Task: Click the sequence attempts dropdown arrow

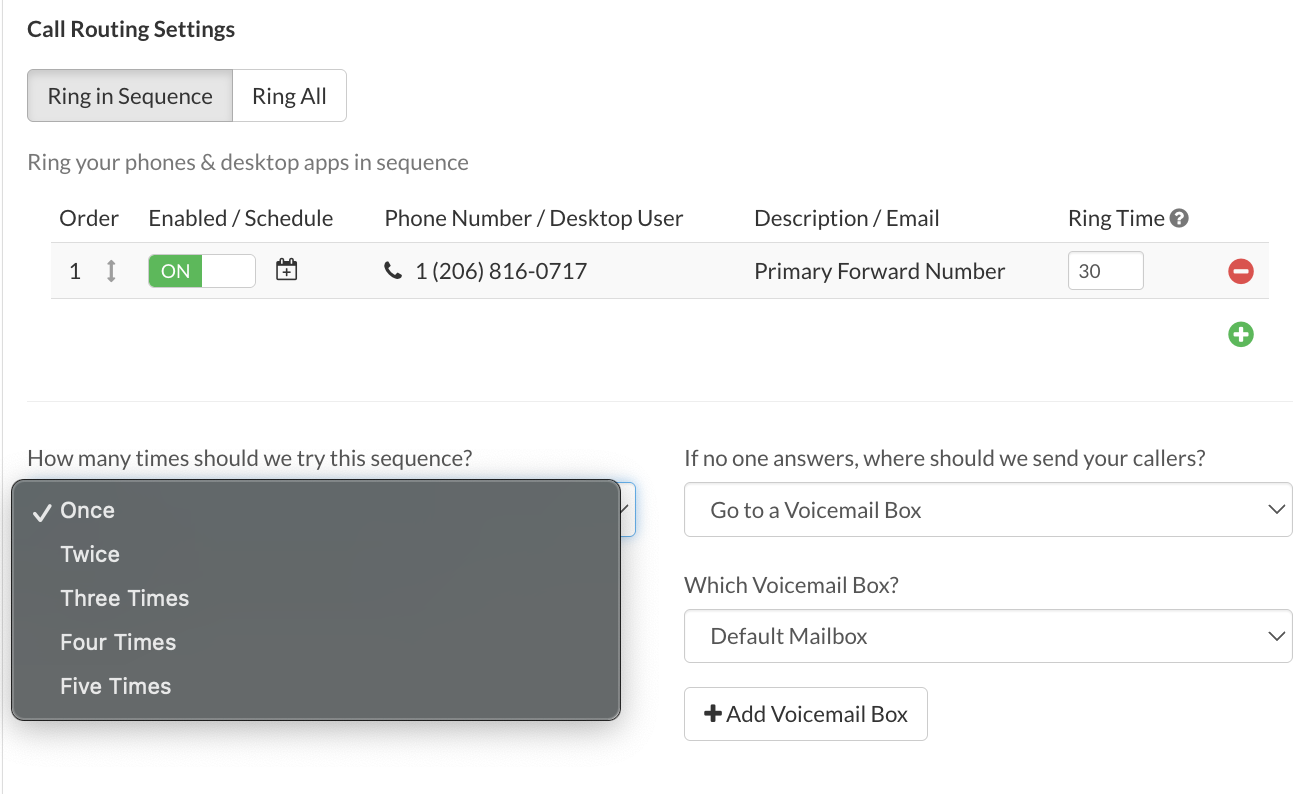Action: coord(626,510)
